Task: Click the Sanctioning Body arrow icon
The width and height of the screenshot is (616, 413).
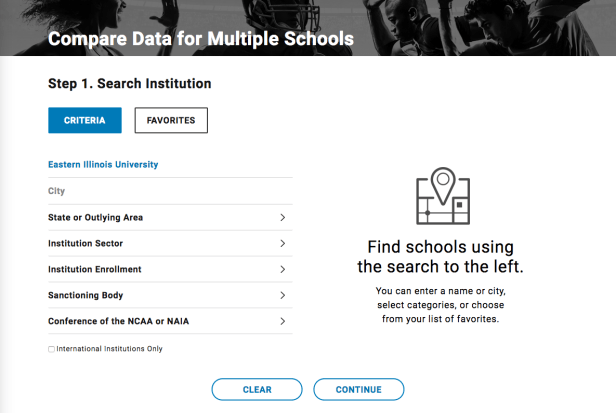Action: (x=283, y=295)
